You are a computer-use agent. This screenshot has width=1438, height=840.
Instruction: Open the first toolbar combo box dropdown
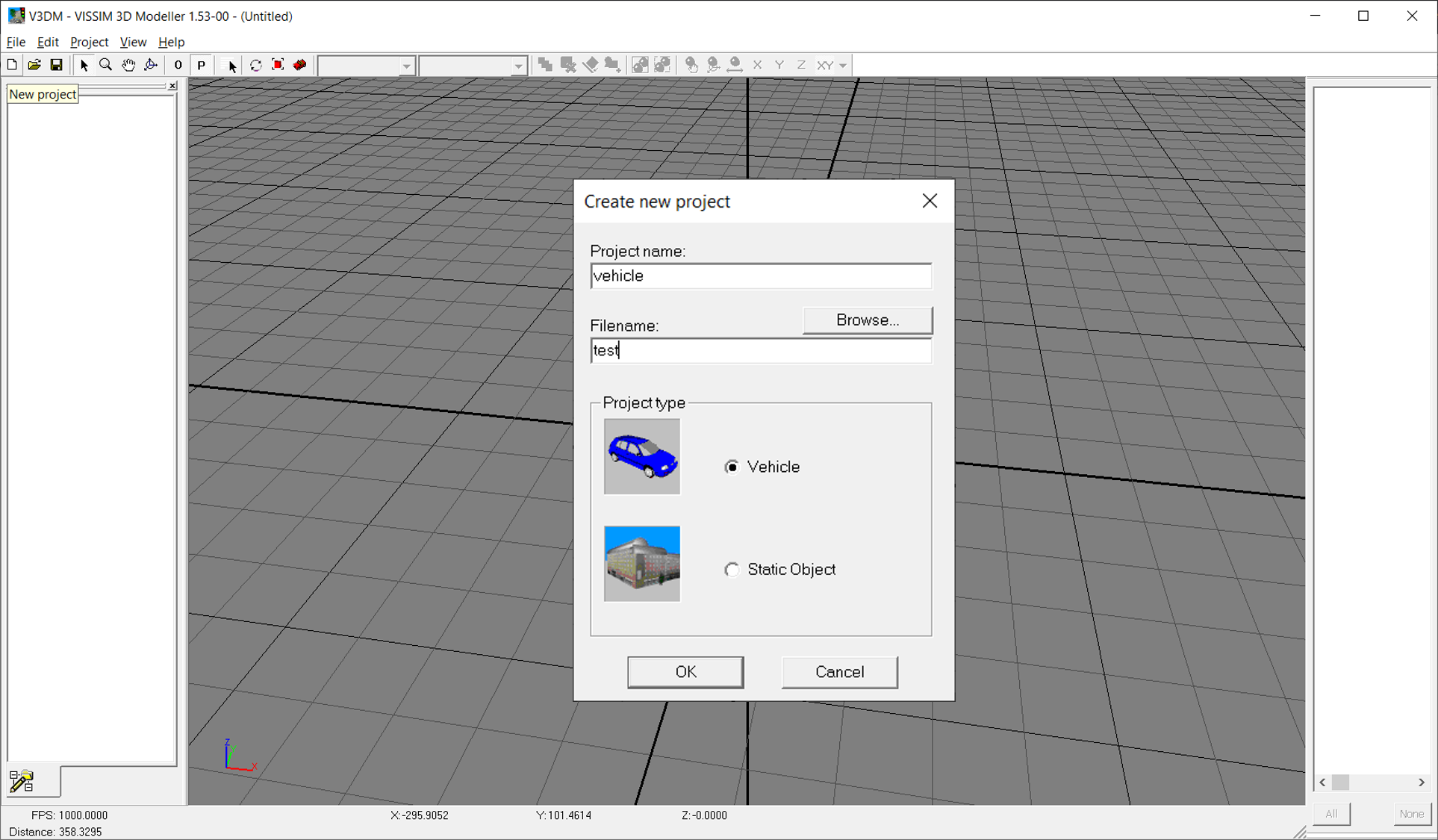(406, 66)
